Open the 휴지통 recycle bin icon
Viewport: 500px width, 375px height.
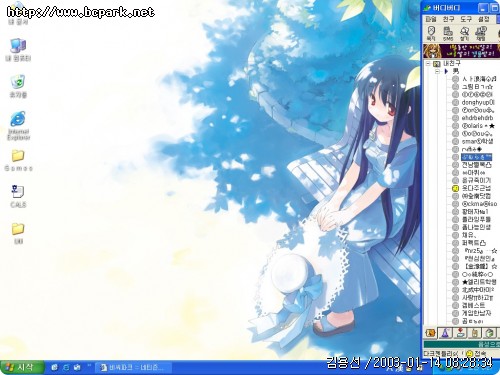[18, 86]
